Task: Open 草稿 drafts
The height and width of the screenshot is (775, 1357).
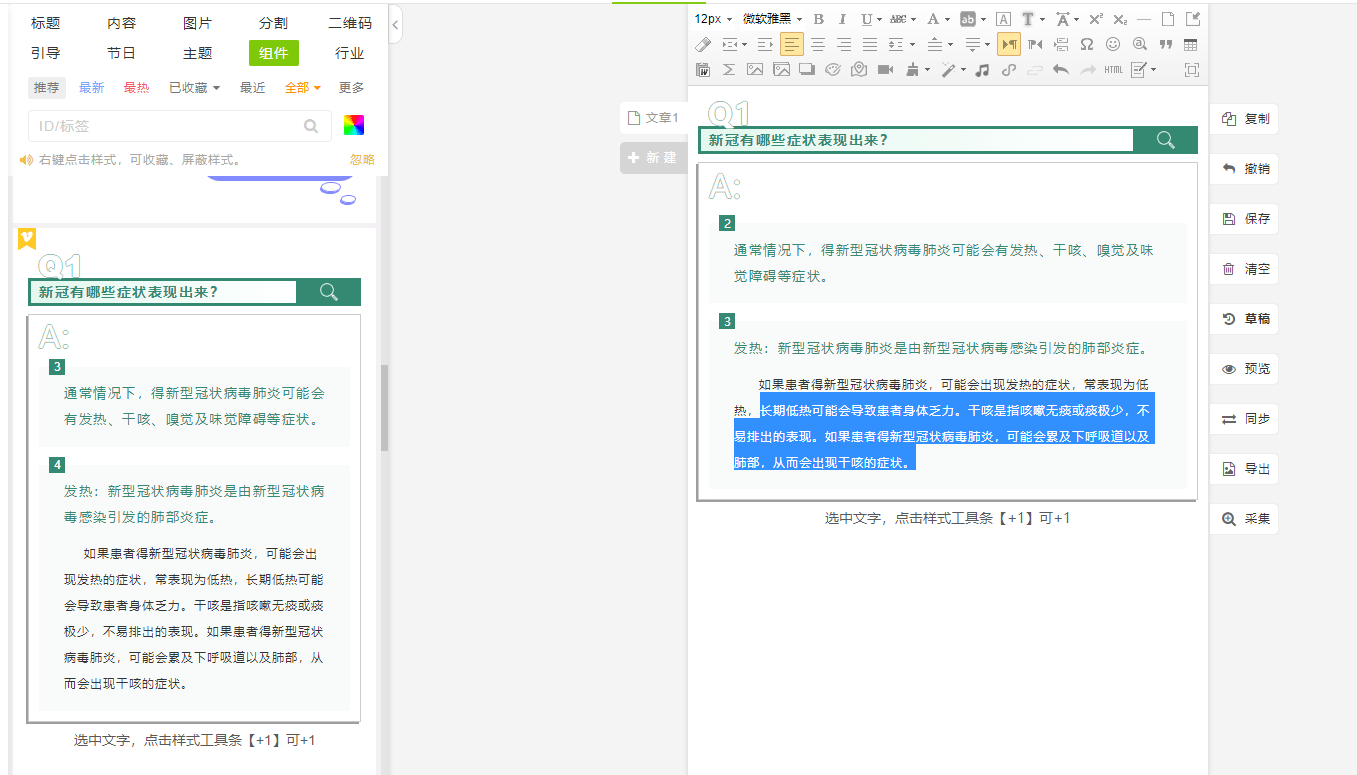Action: point(1244,319)
